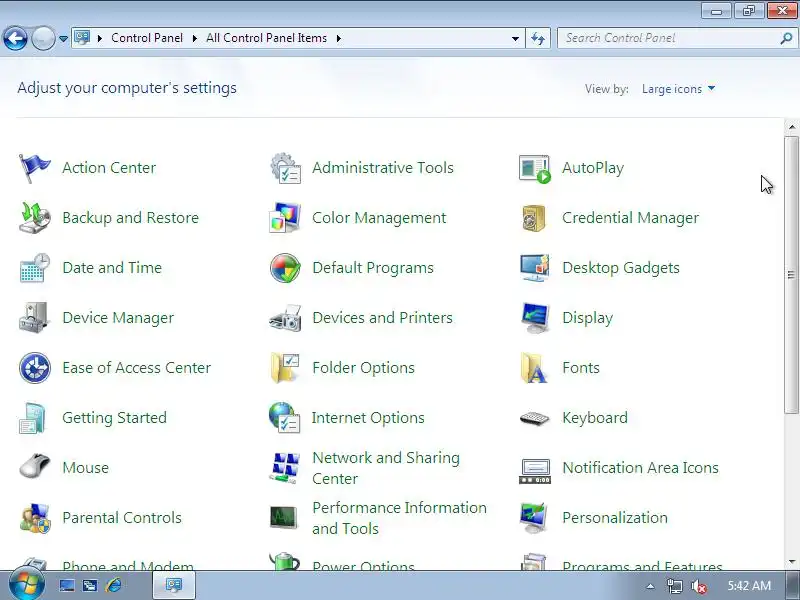The image size is (800, 600).
Task: Open the Default Programs icon
Action: [285, 268]
